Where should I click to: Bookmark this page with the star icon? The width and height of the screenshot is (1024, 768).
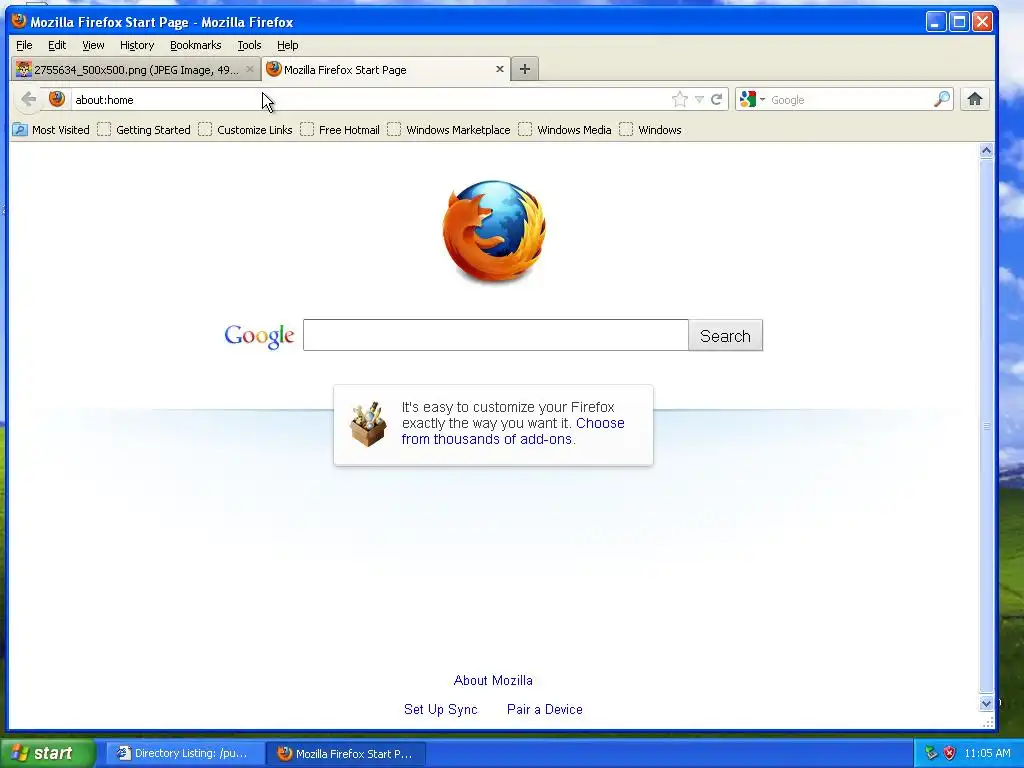(680, 99)
